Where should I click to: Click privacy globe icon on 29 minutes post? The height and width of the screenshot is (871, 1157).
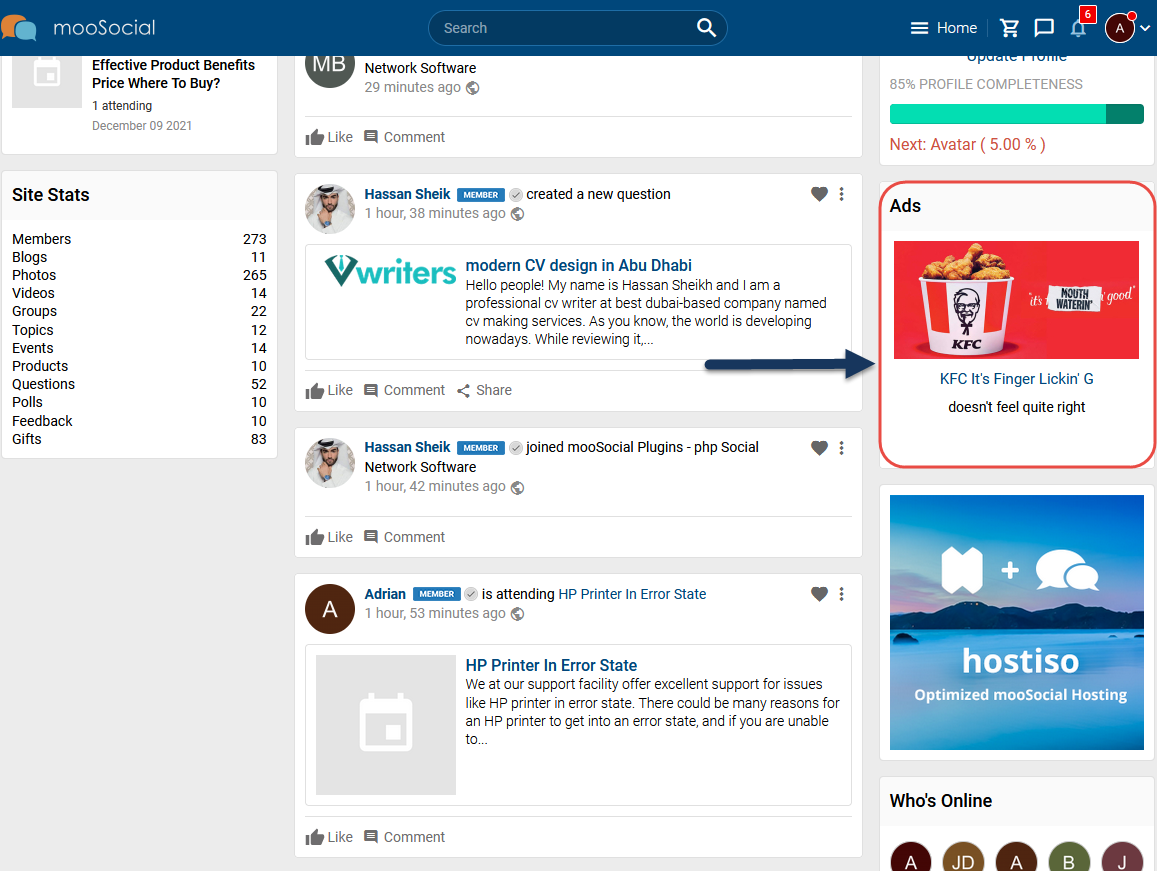[x=473, y=88]
